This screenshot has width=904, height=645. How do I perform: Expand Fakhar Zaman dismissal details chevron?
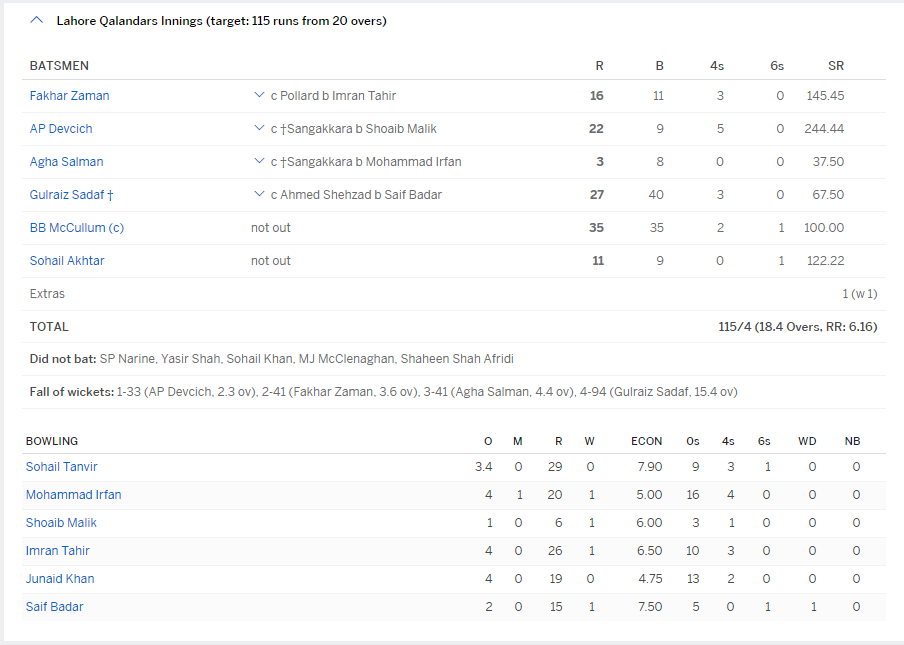tap(259, 96)
